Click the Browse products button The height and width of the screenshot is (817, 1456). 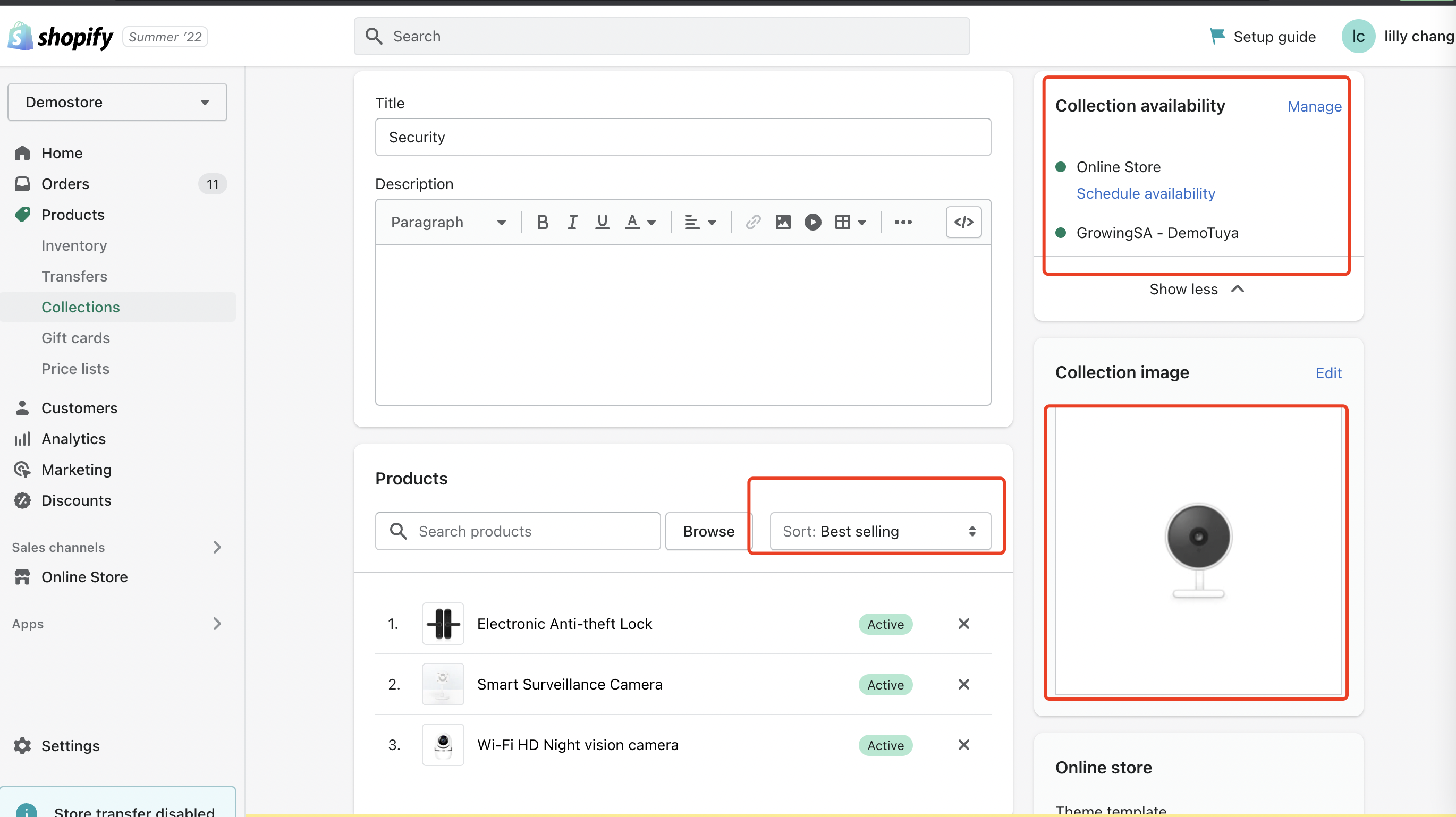(708, 531)
